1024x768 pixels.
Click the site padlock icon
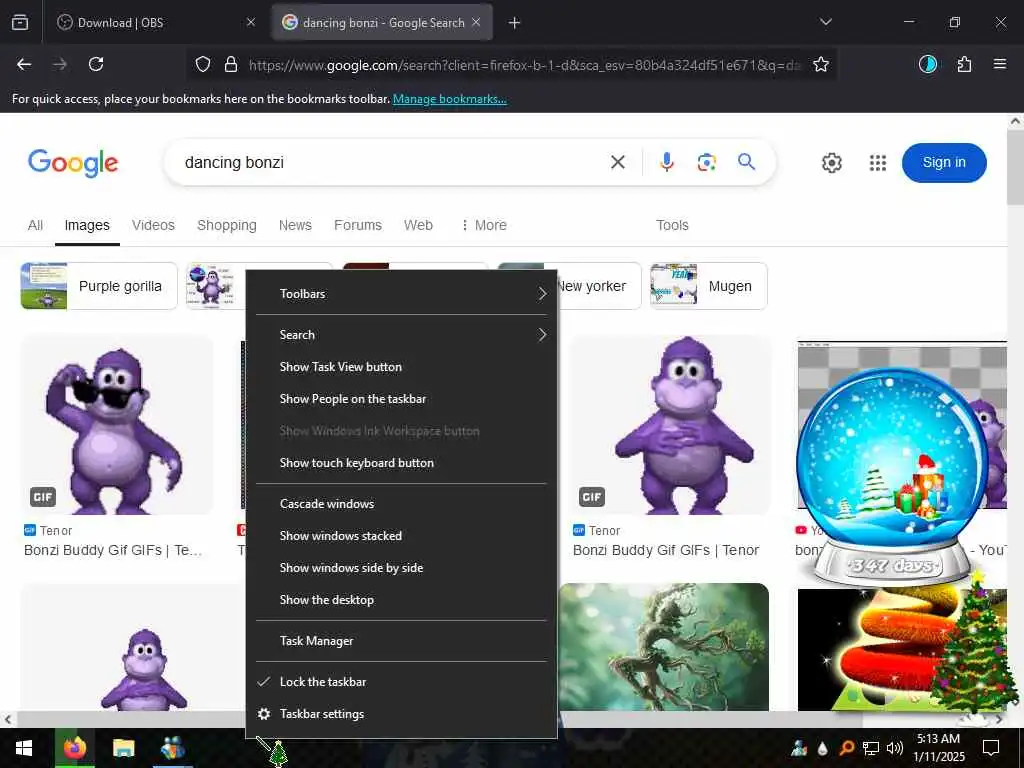pyautogui.click(x=231, y=64)
